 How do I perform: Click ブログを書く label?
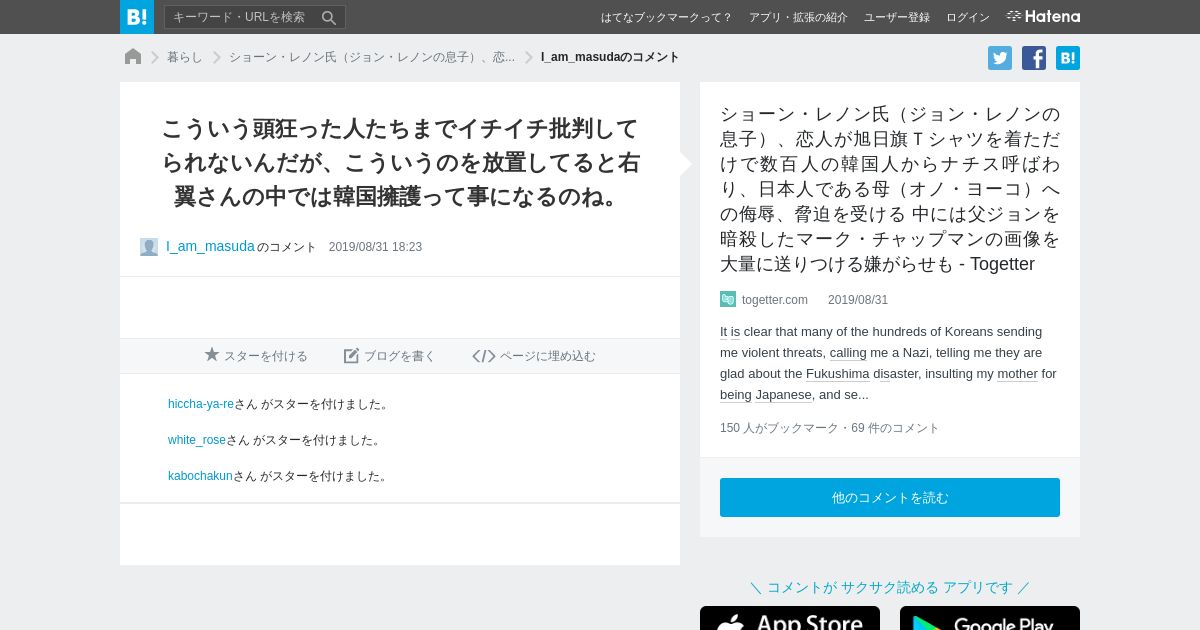tap(400, 356)
